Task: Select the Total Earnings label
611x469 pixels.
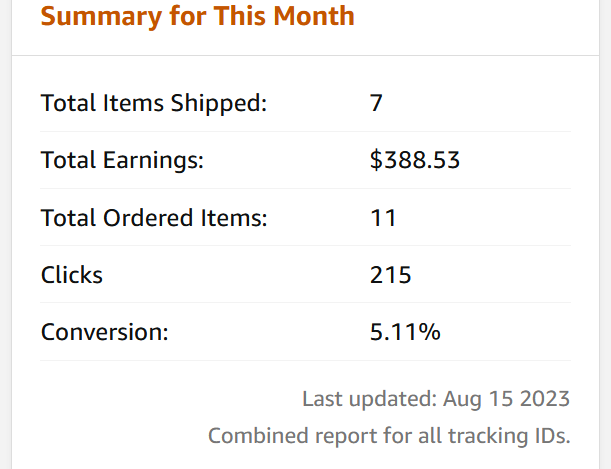Action: (122, 160)
